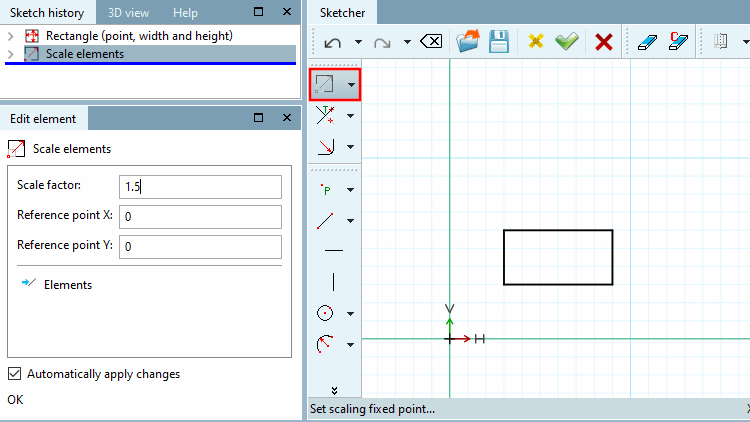Cancel sketch with the red X icon

tap(604, 42)
